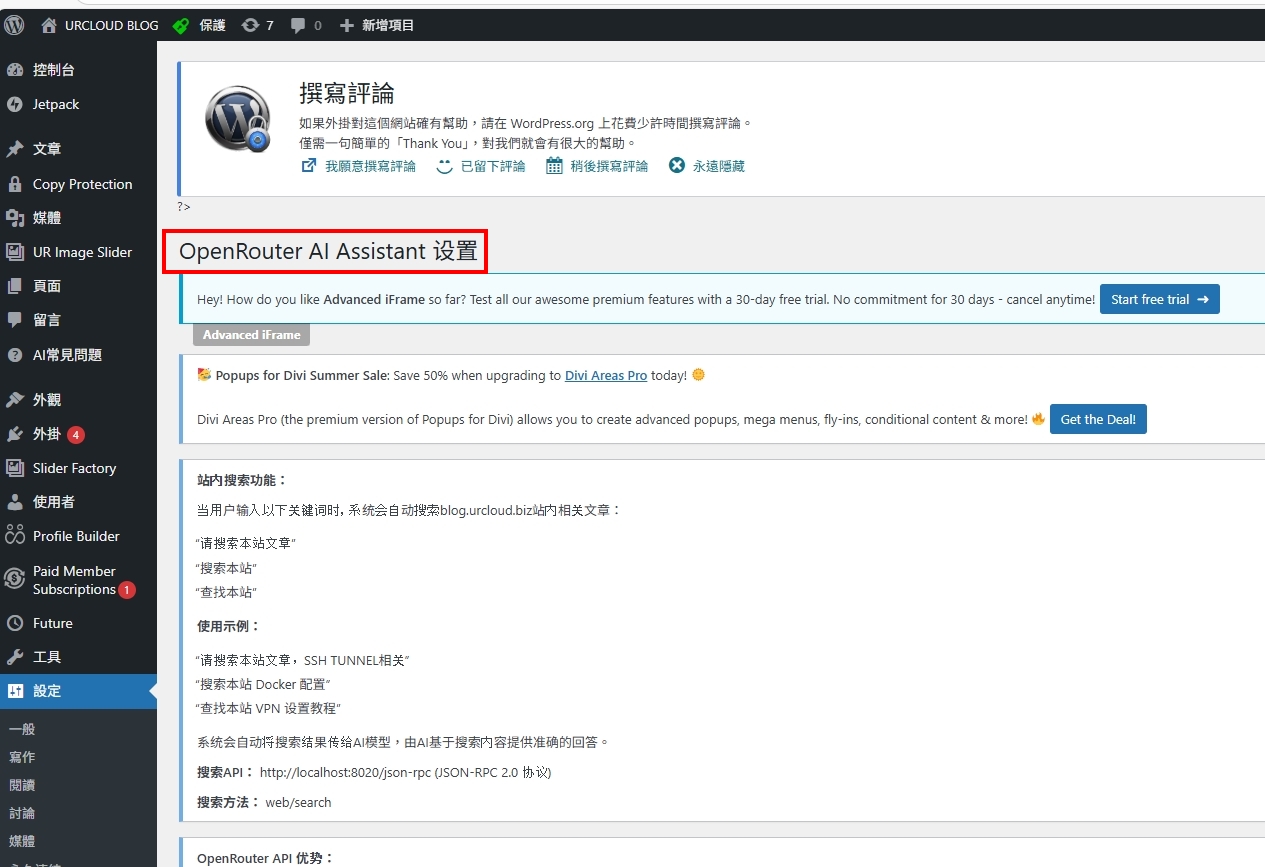Click the Get the Deal! button
Image resolution: width=1265 pixels, height=867 pixels.
(x=1098, y=419)
